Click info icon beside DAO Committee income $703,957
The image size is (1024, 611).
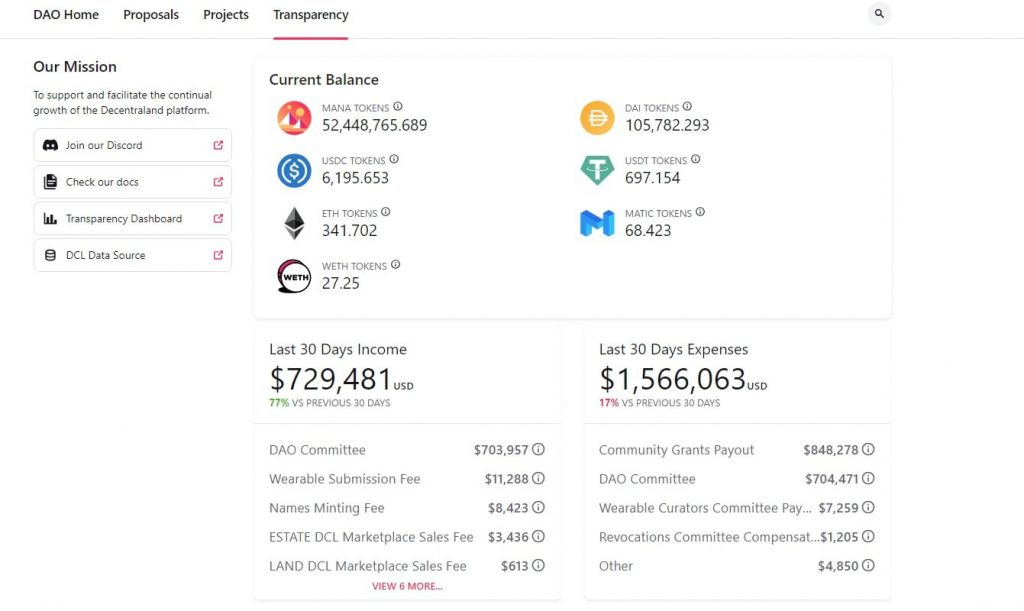(538, 449)
